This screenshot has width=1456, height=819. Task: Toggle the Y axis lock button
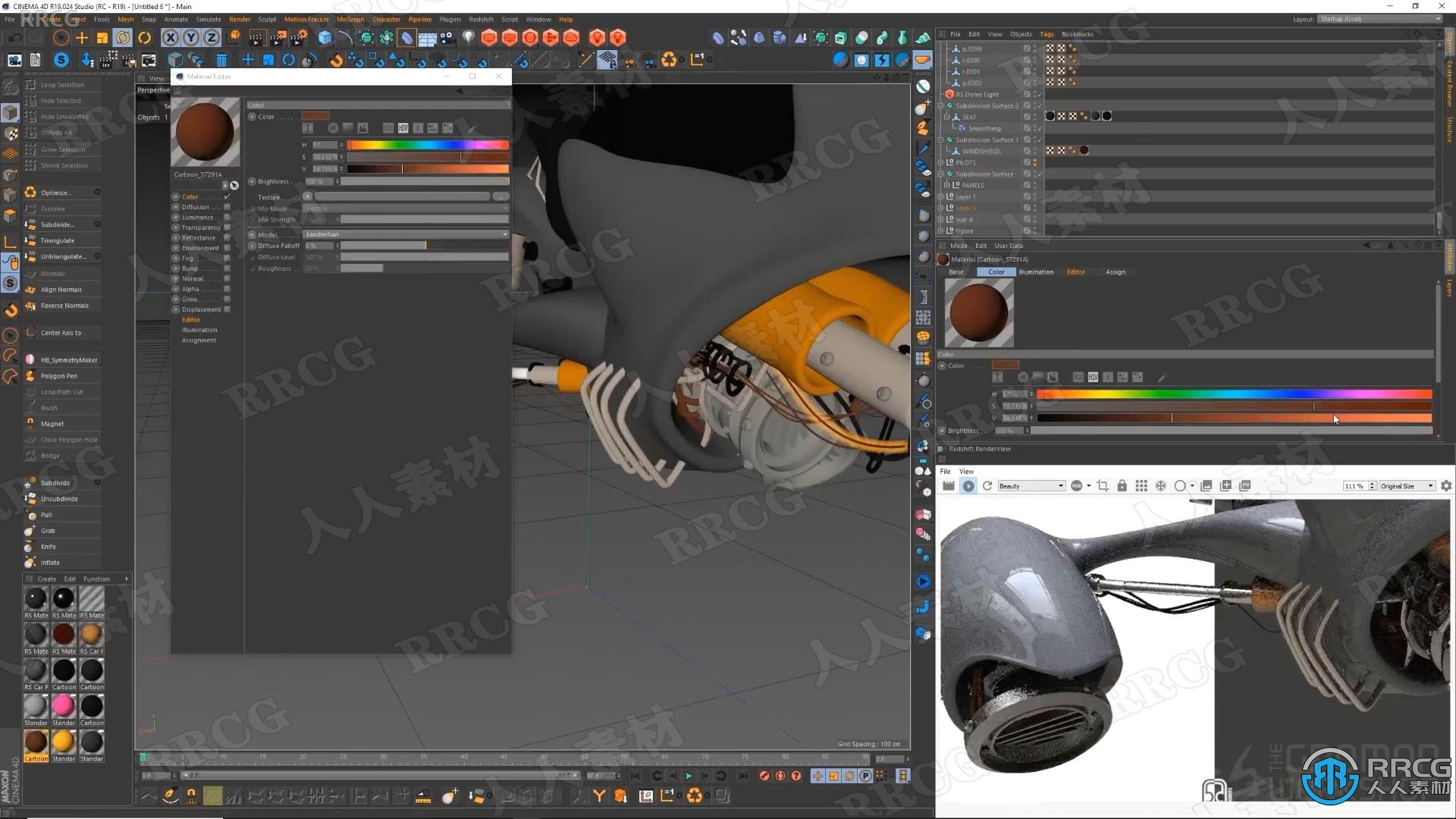coord(191,37)
